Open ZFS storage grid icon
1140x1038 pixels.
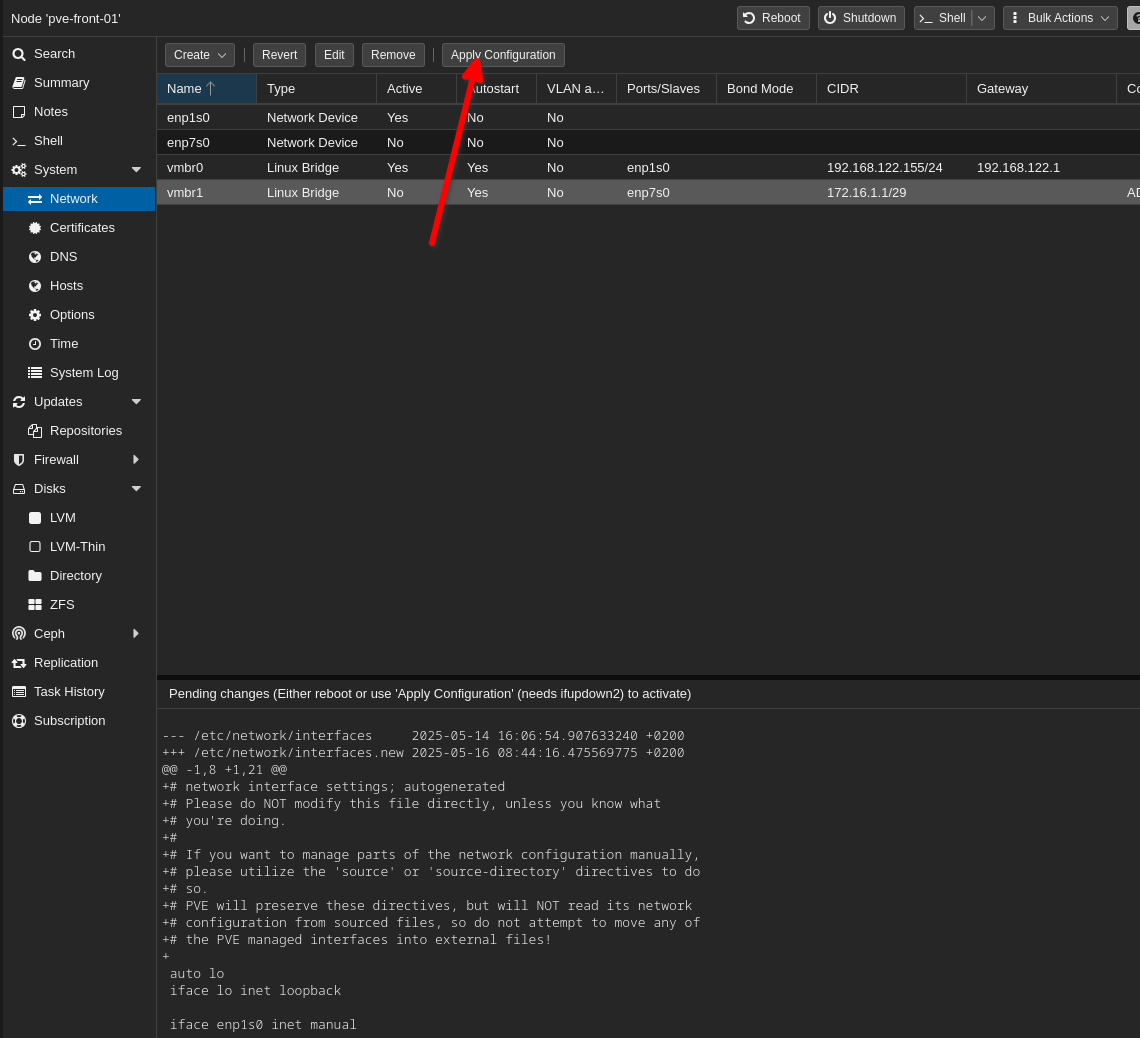35,605
